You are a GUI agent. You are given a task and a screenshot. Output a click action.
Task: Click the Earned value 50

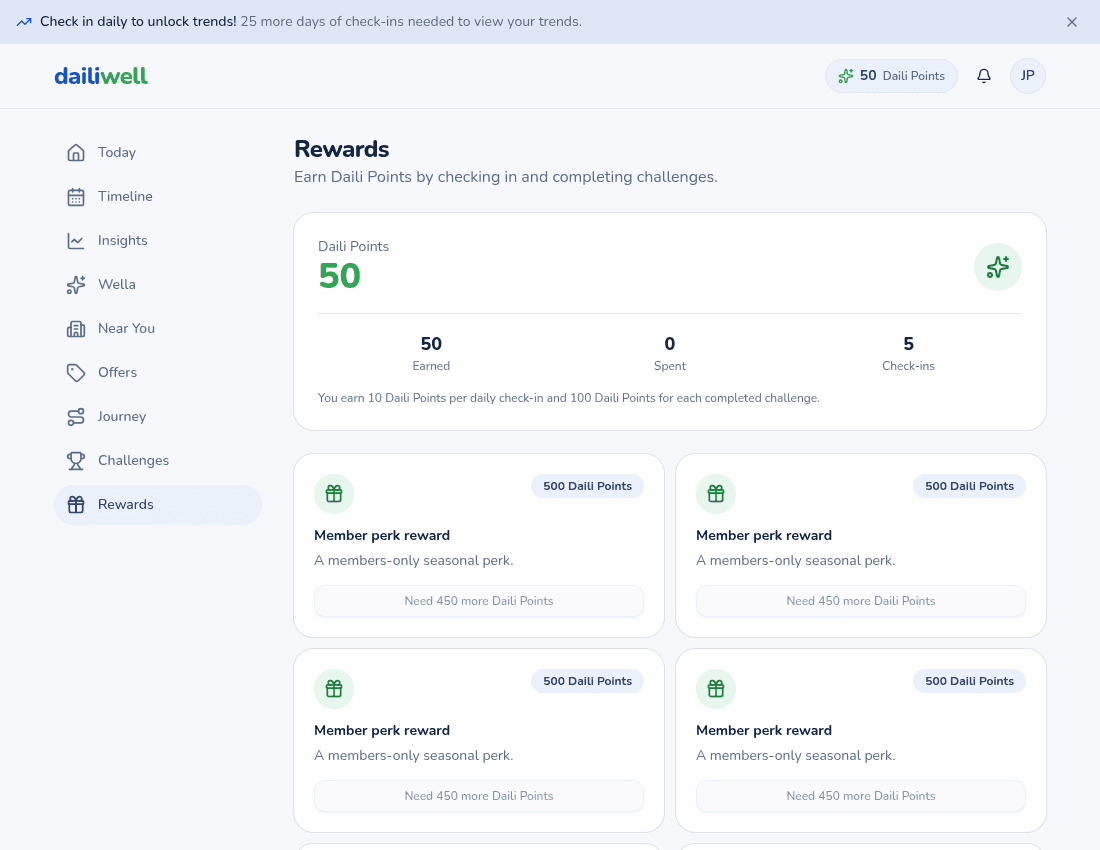(x=431, y=344)
